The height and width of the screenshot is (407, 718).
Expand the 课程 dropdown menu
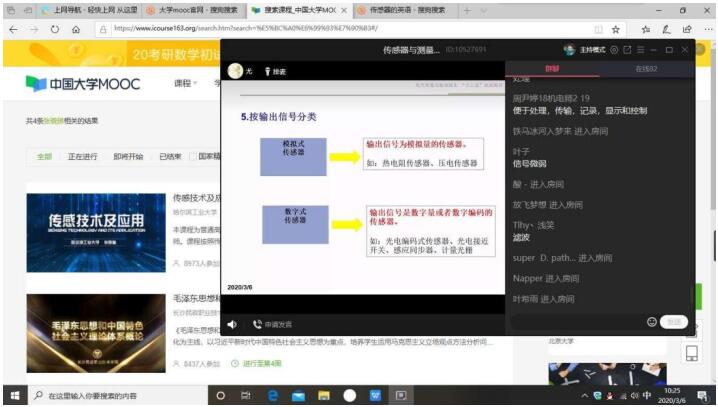click(x=185, y=83)
